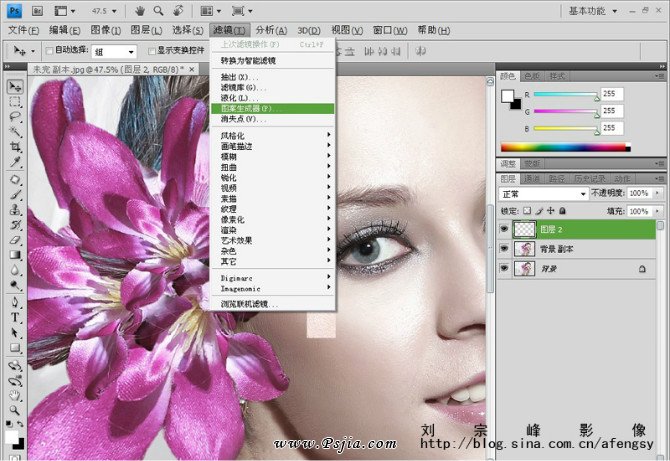Activate the Type (T) tool
The width and height of the screenshot is (670, 461).
15,317
